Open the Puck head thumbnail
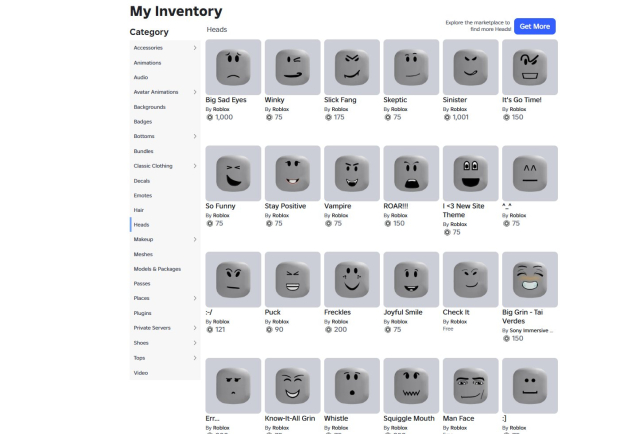Screen dimensions: 635x434 292,279
